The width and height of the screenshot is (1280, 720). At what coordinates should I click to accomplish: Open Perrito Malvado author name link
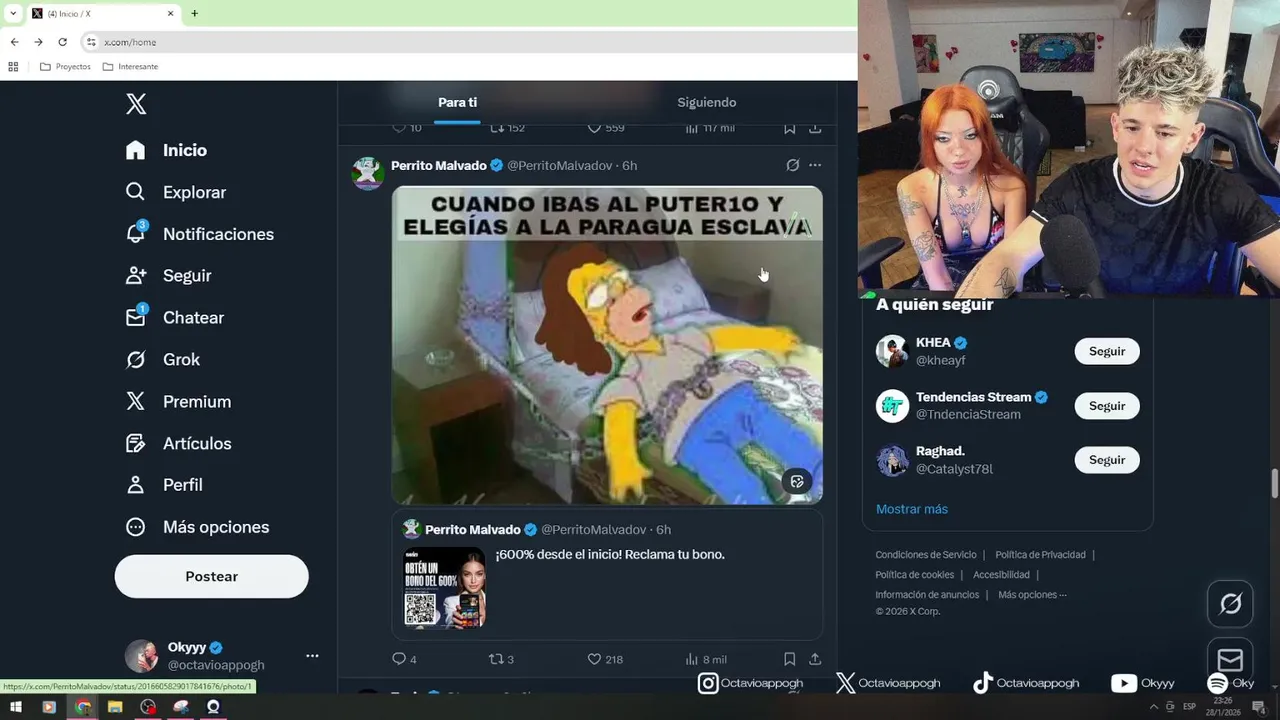[x=439, y=166]
